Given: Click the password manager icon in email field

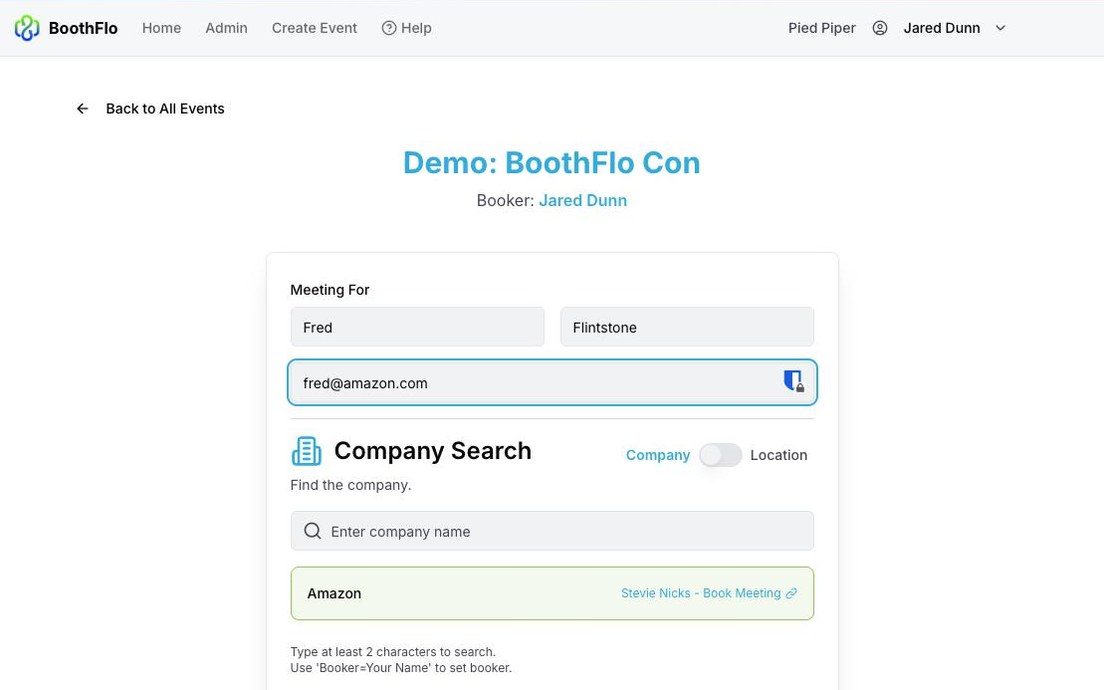Looking at the screenshot, I should click(794, 381).
